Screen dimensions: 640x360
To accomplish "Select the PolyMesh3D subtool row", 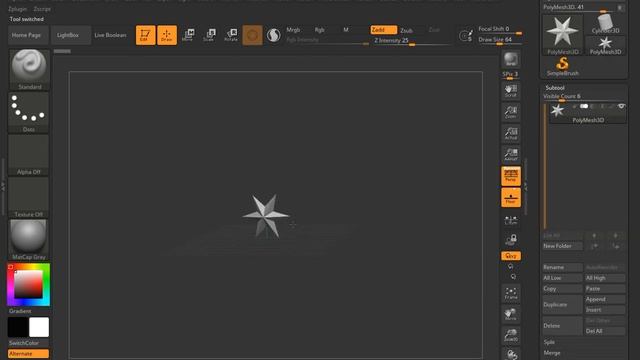I will [x=588, y=113].
